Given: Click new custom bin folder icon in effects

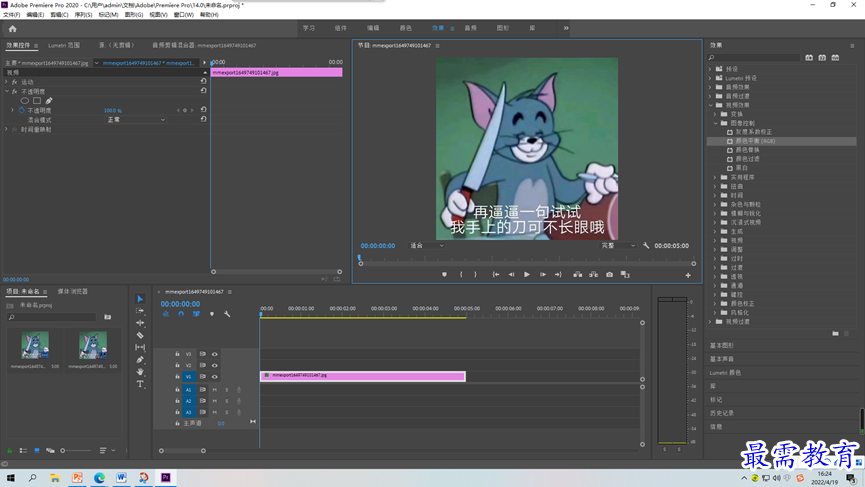Looking at the screenshot, I should (x=835, y=334).
